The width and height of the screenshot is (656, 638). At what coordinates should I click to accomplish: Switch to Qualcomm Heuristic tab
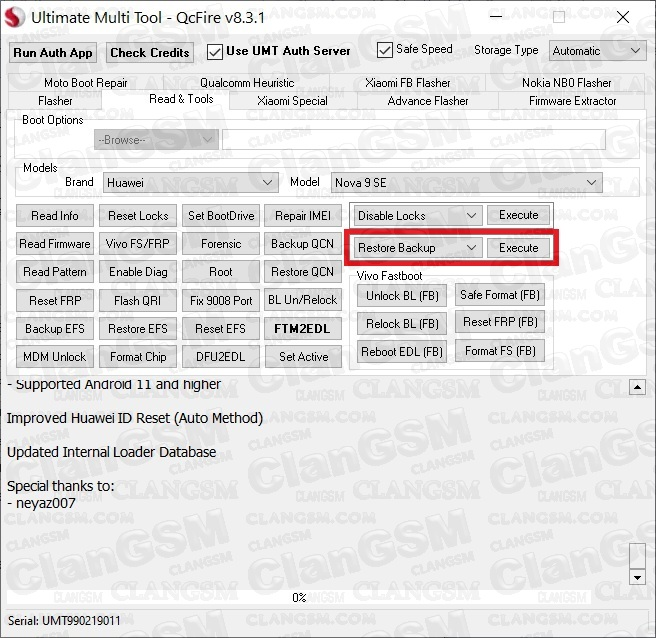click(x=247, y=83)
